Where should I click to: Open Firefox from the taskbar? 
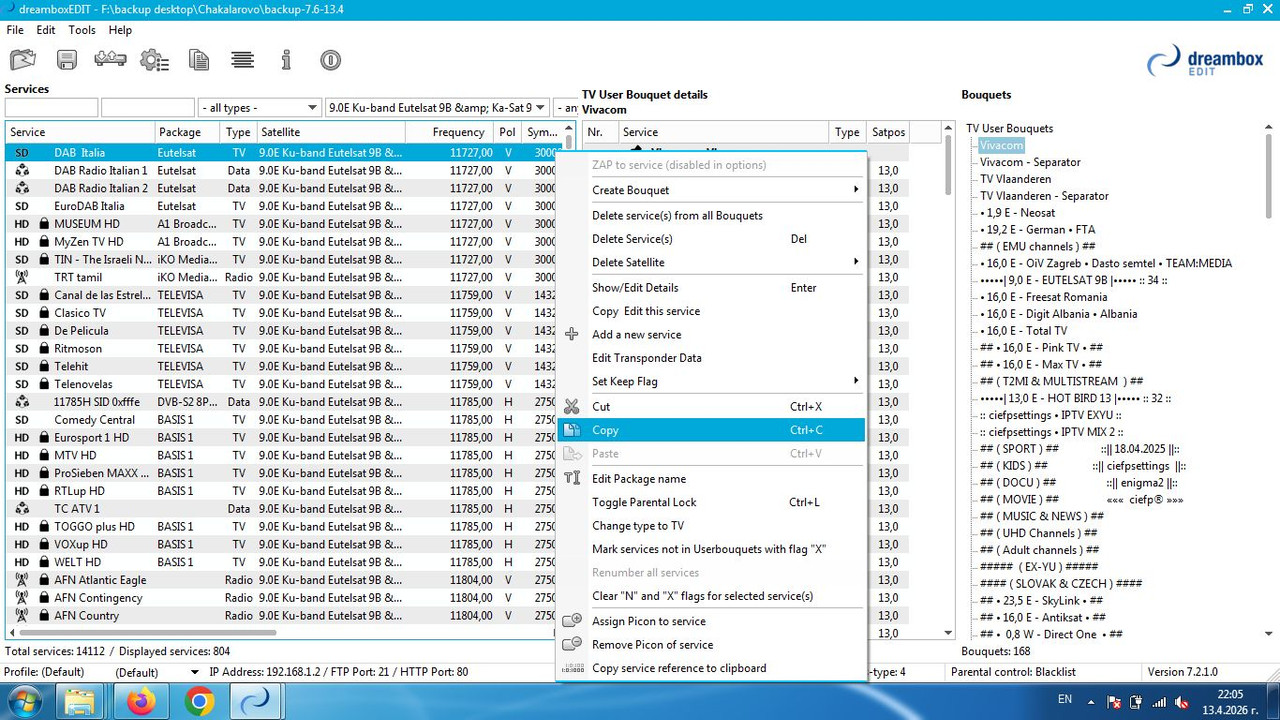point(142,703)
